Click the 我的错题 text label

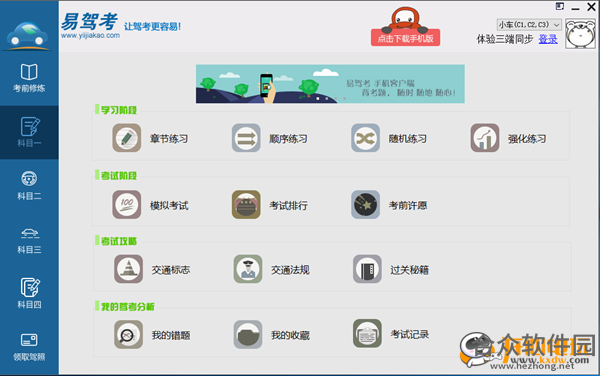171,335
